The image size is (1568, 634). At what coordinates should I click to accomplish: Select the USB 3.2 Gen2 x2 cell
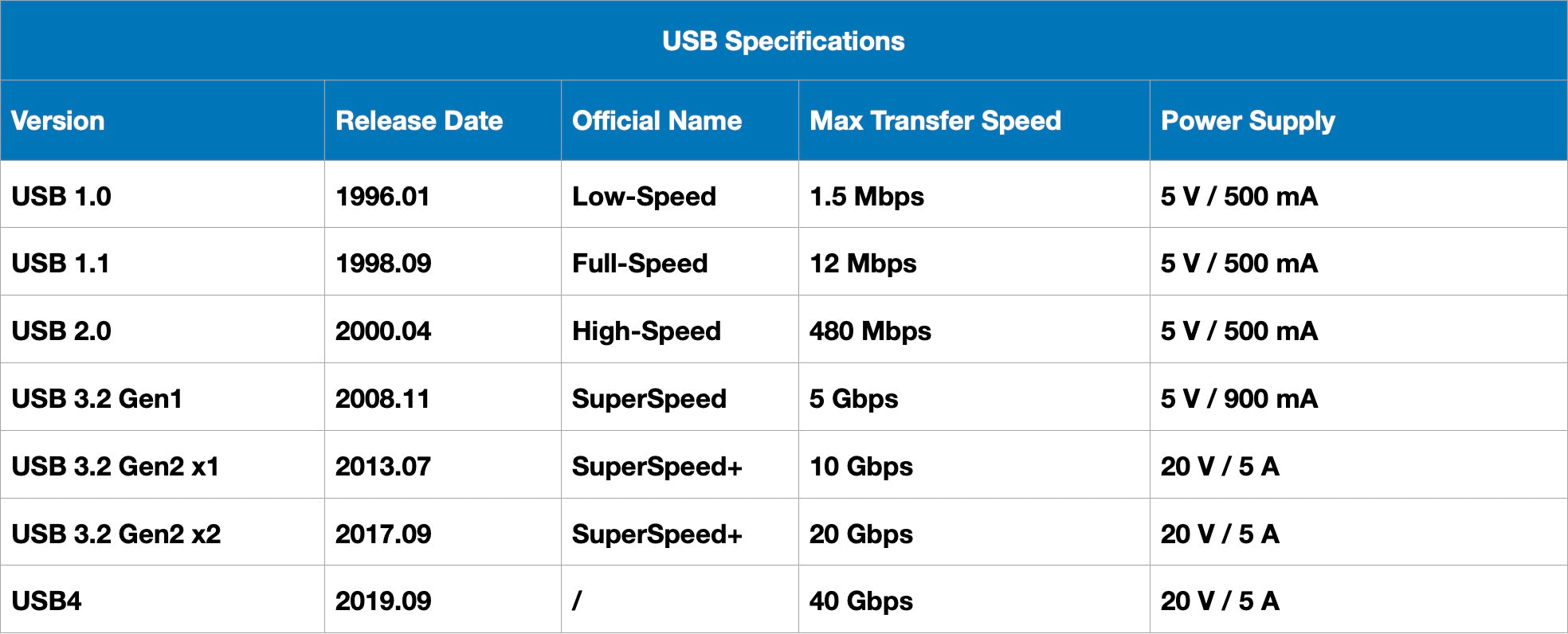pos(116,534)
